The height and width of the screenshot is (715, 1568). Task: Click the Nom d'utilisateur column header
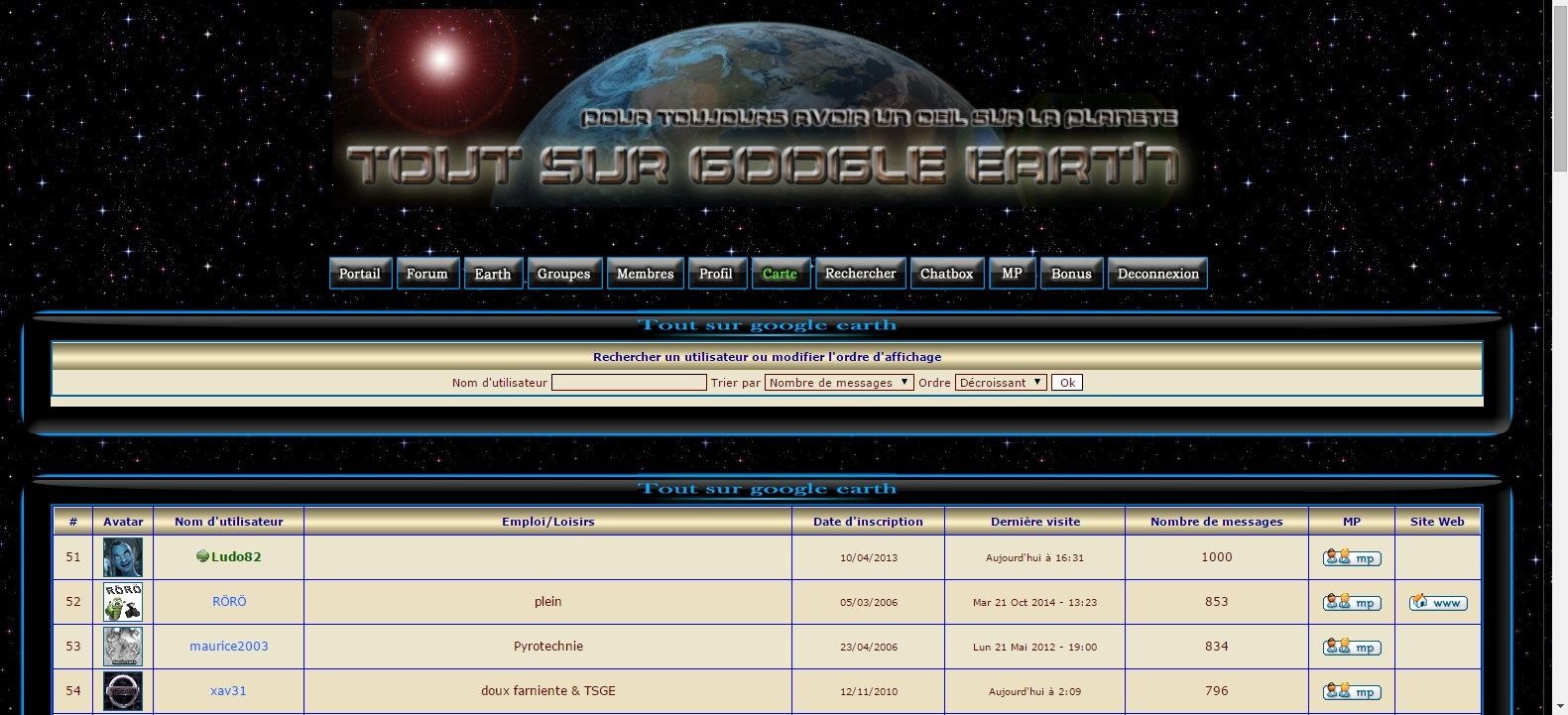(229, 521)
